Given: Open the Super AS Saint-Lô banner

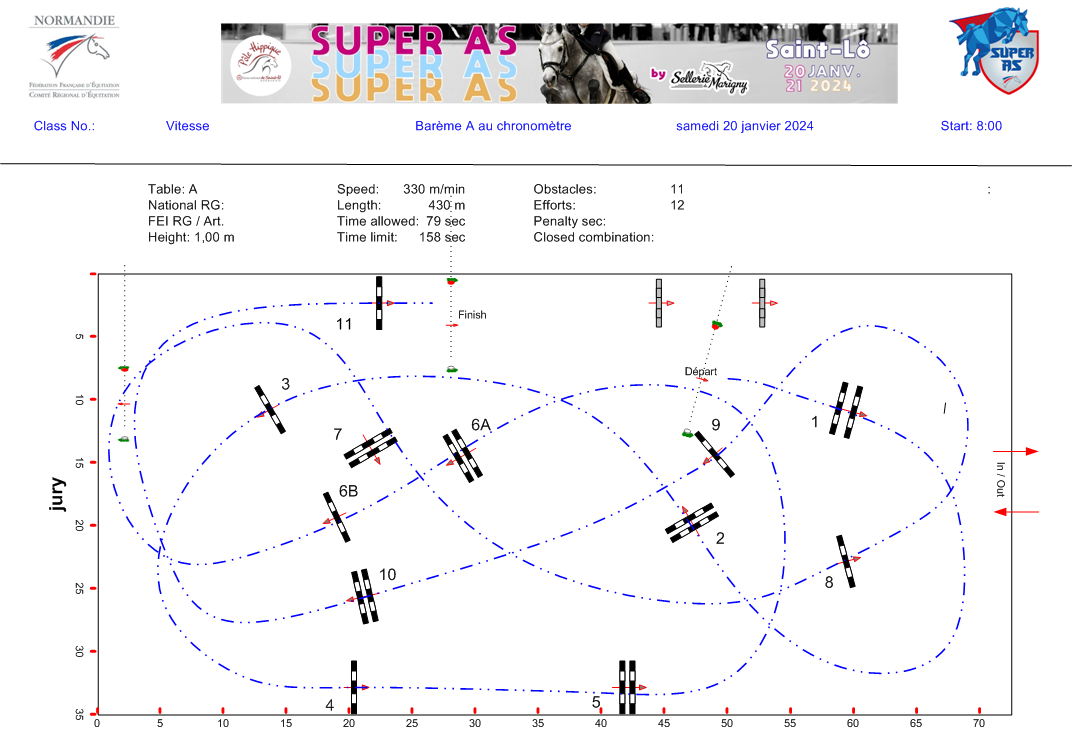Looking at the screenshot, I should pyautogui.click(x=559, y=64).
